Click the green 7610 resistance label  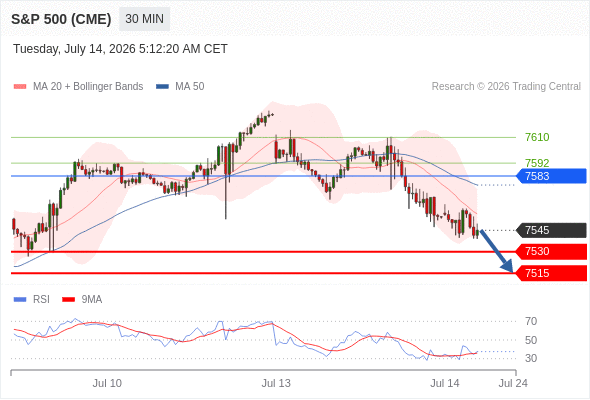[537, 137]
